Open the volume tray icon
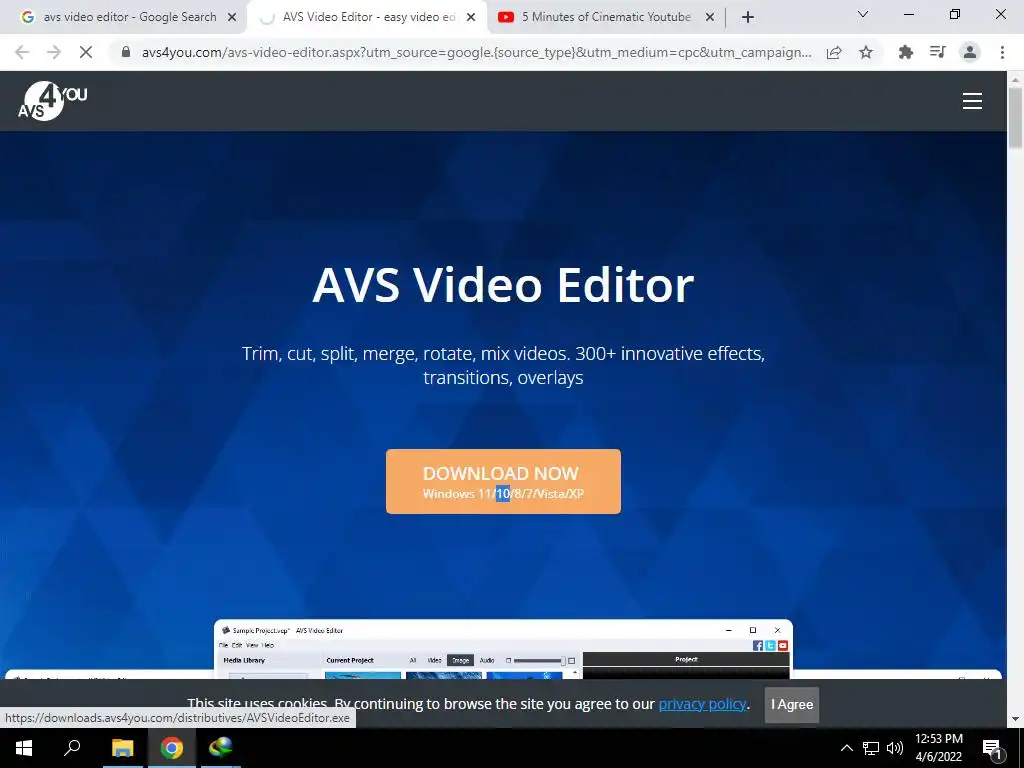1024x768 pixels. point(895,748)
